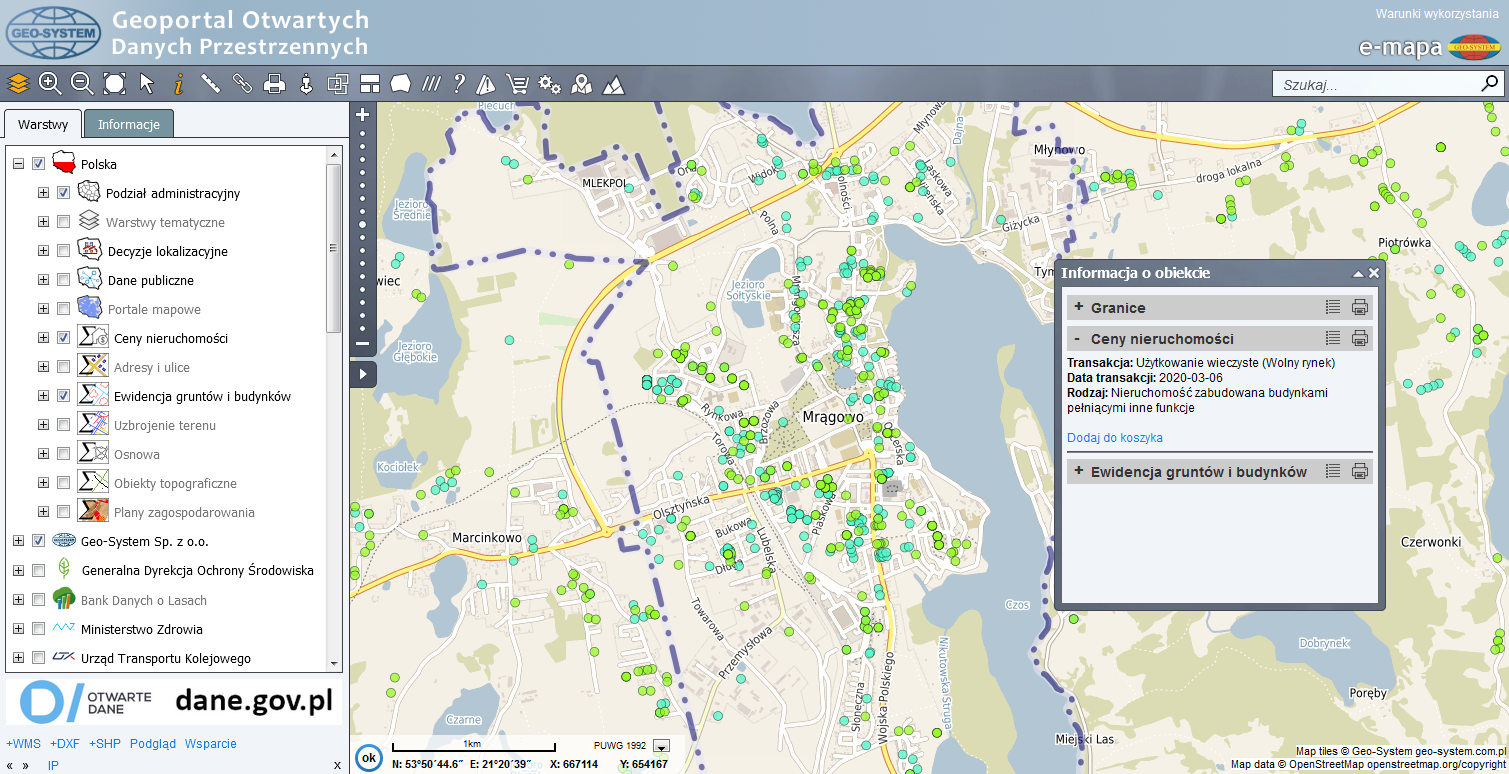Click the play arrow under zoom slider
The width and height of the screenshot is (1509, 774).
[x=362, y=374]
